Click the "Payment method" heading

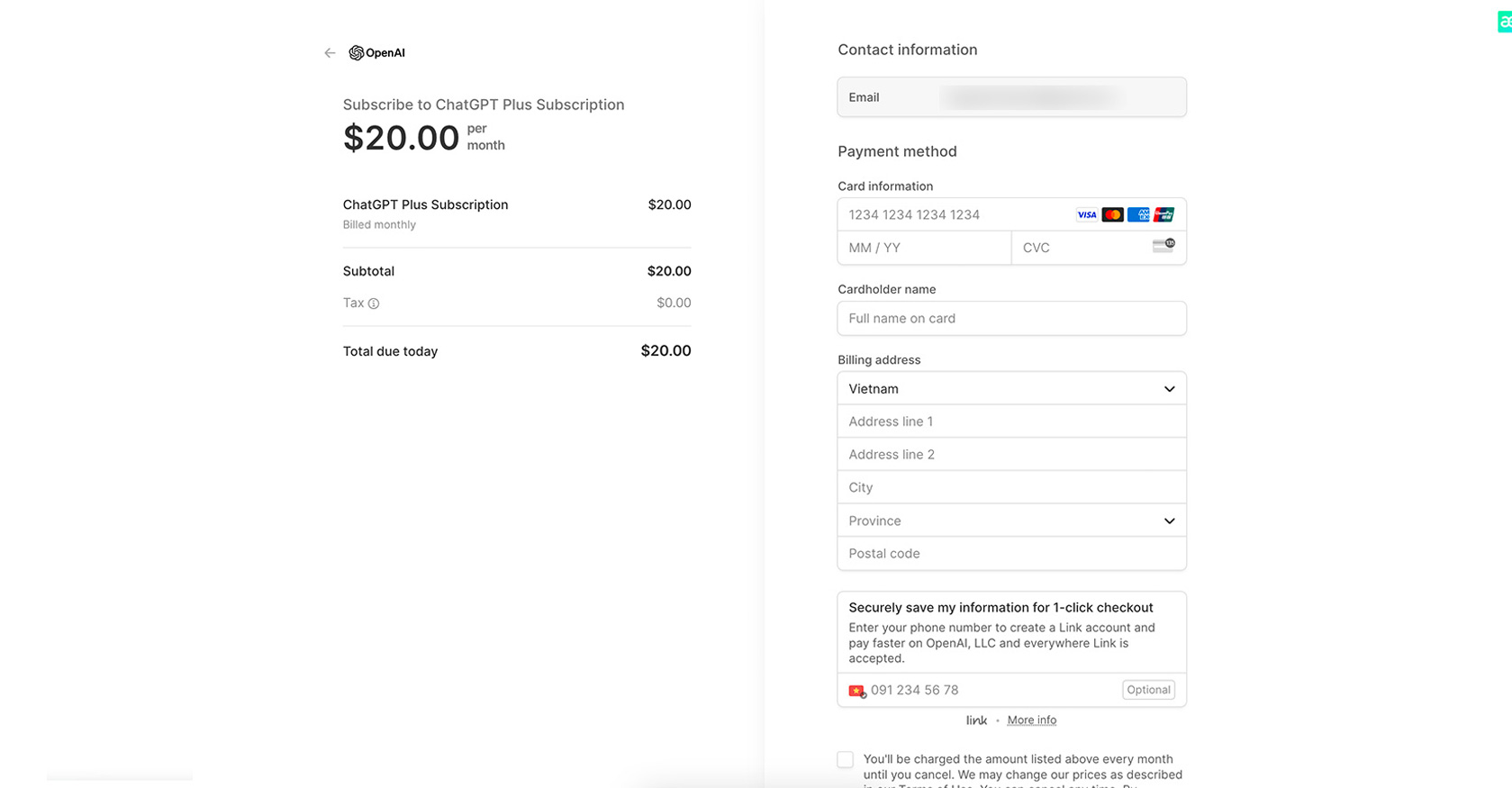[x=897, y=151]
